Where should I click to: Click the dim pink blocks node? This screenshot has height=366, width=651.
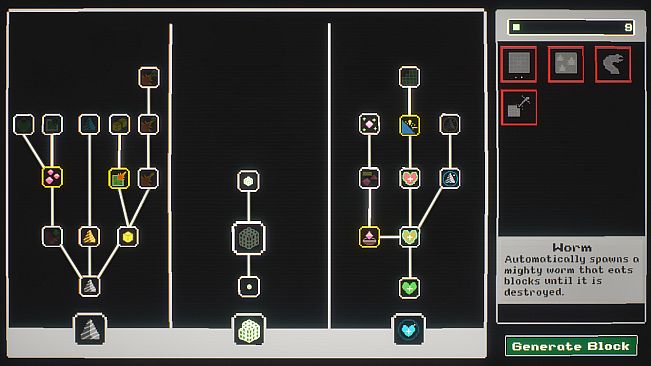click(x=369, y=178)
